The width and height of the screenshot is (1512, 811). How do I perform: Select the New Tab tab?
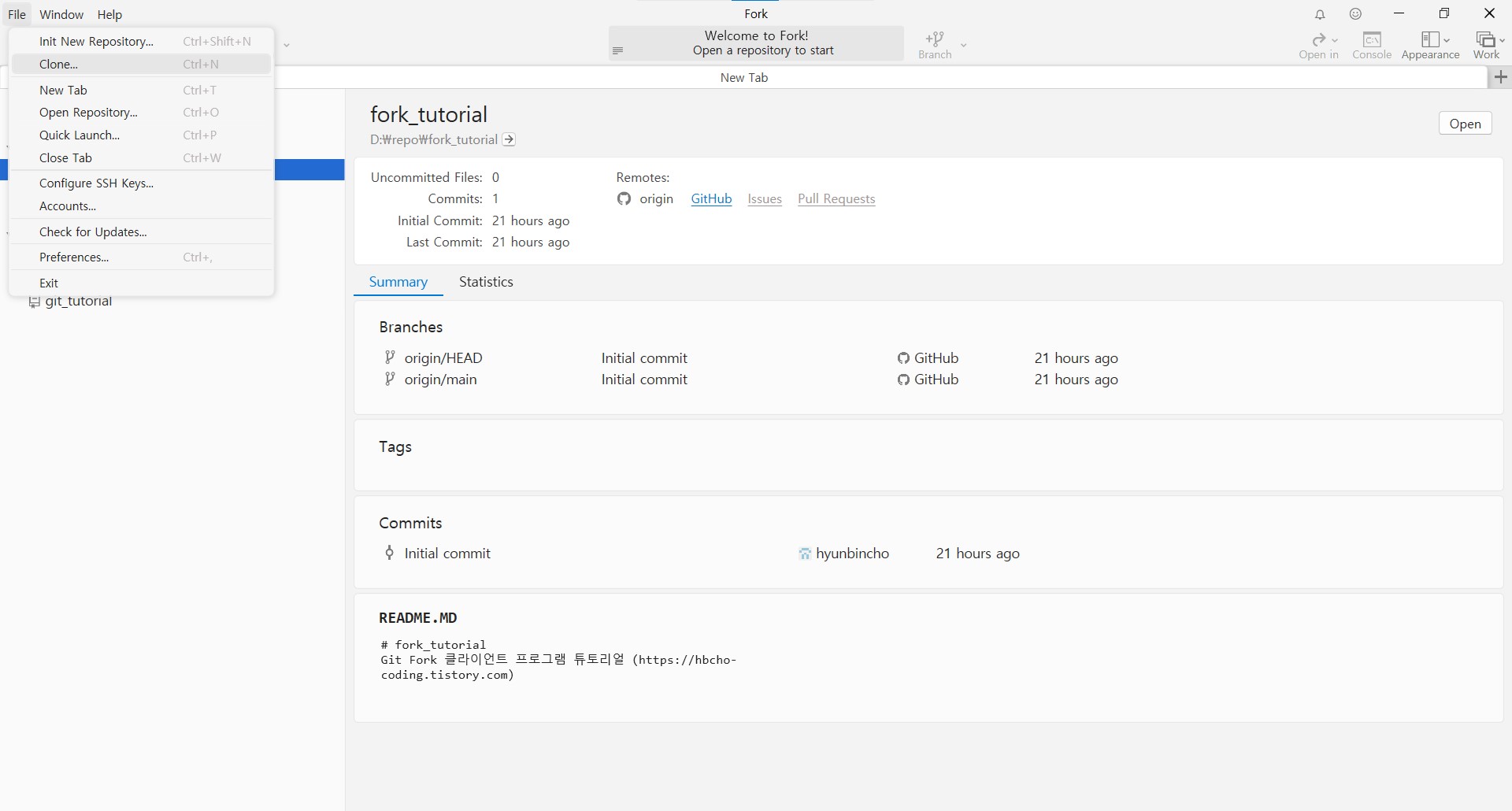pyautogui.click(x=744, y=77)
